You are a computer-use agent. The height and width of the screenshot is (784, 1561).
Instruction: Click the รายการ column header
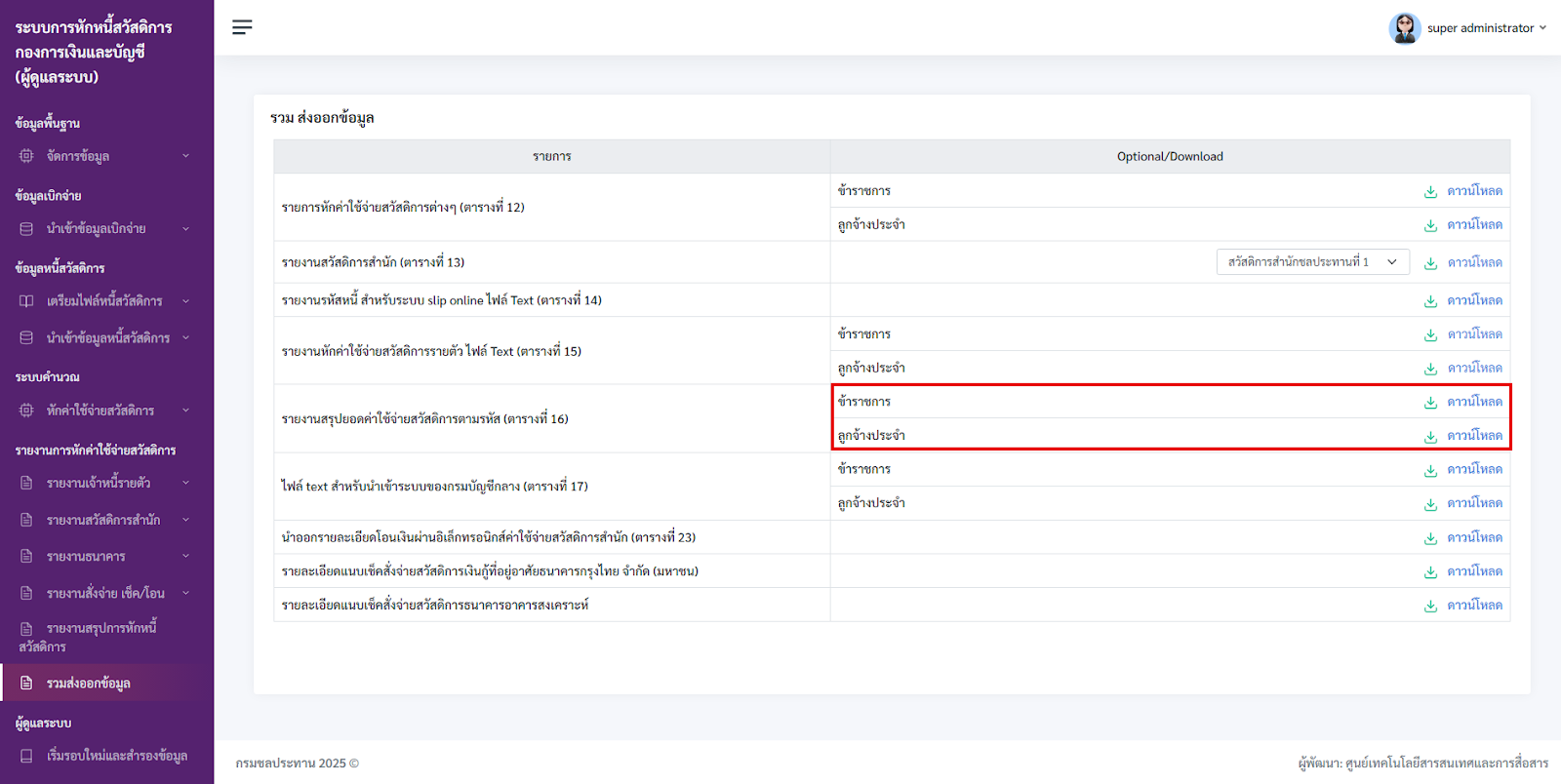(x=552, y=157)
